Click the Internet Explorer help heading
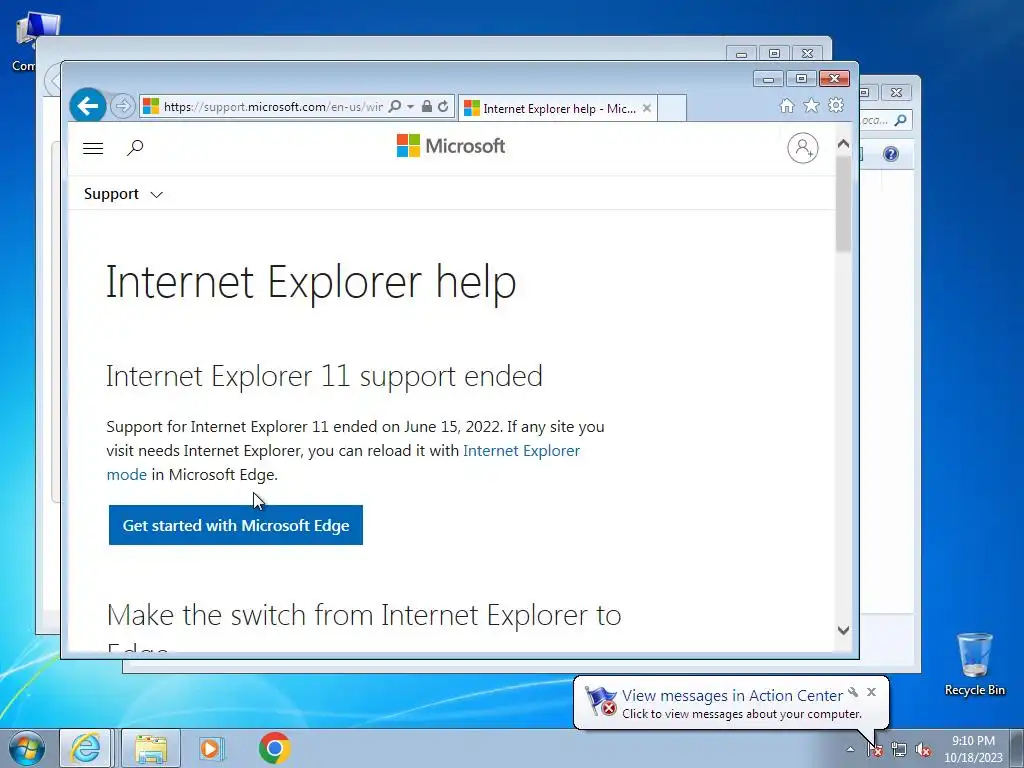 click(311, 282)
